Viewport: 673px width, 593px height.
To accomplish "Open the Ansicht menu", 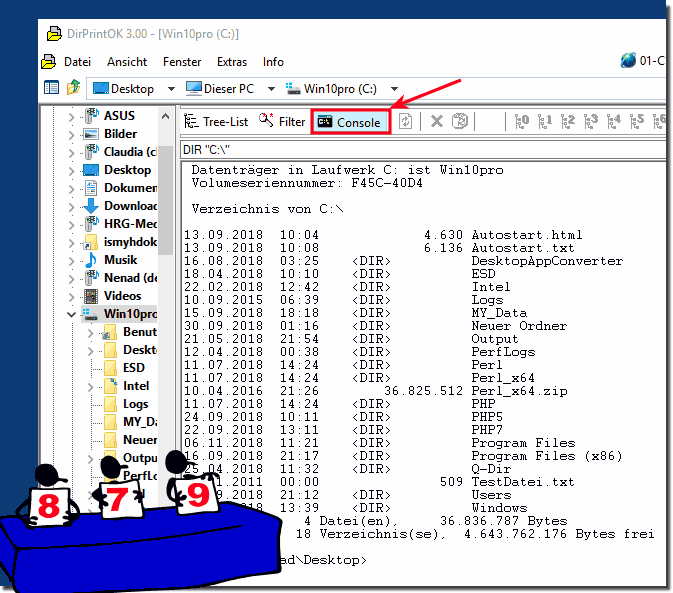I will 127,62.
